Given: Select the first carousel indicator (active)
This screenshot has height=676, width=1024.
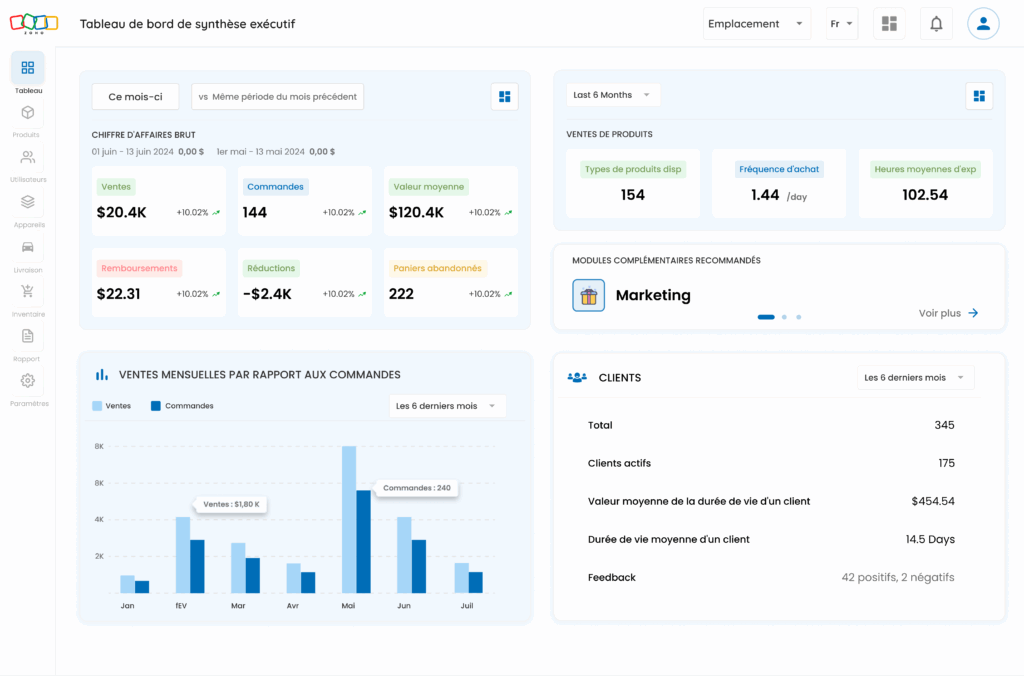Looking at the screenshot, I should tap(766, 317).
